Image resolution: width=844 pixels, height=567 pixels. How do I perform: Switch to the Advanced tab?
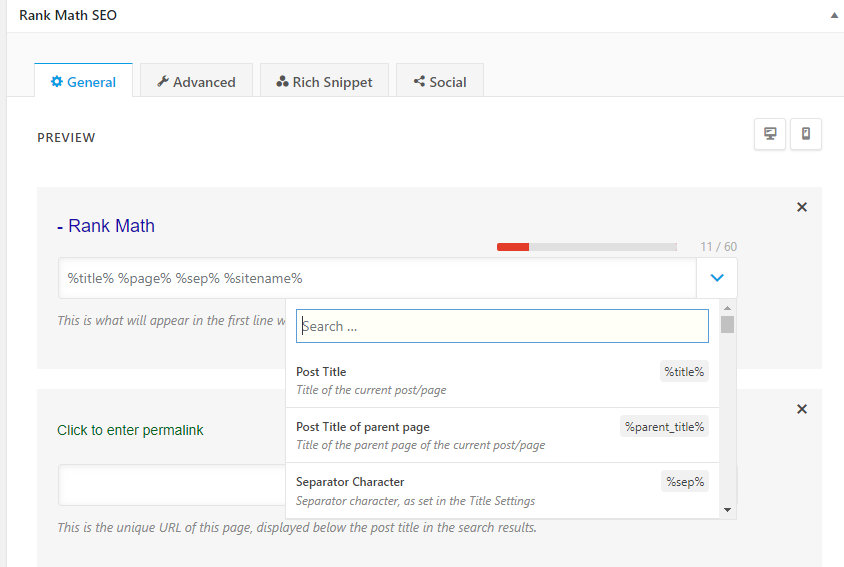pyautogui.click(x=196, y=82)
